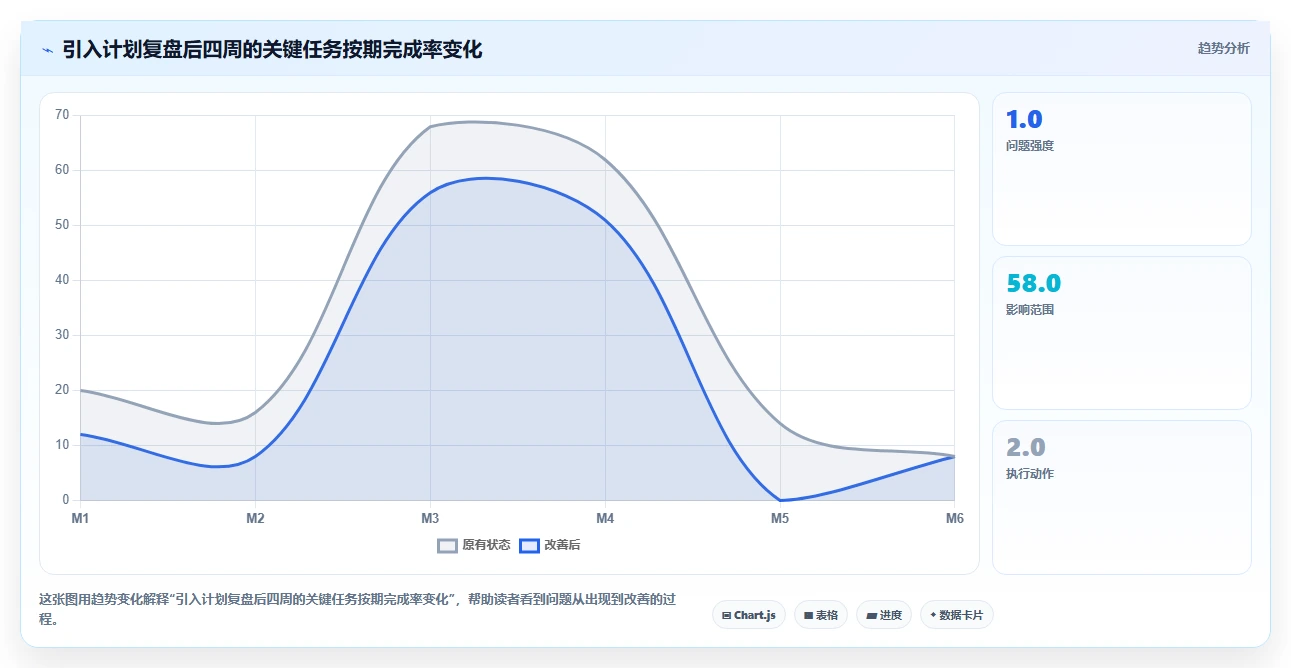This screenshot has width=1291, height=668.
Task: Select the Chart.js tag chip
Action: click(749, 615)
